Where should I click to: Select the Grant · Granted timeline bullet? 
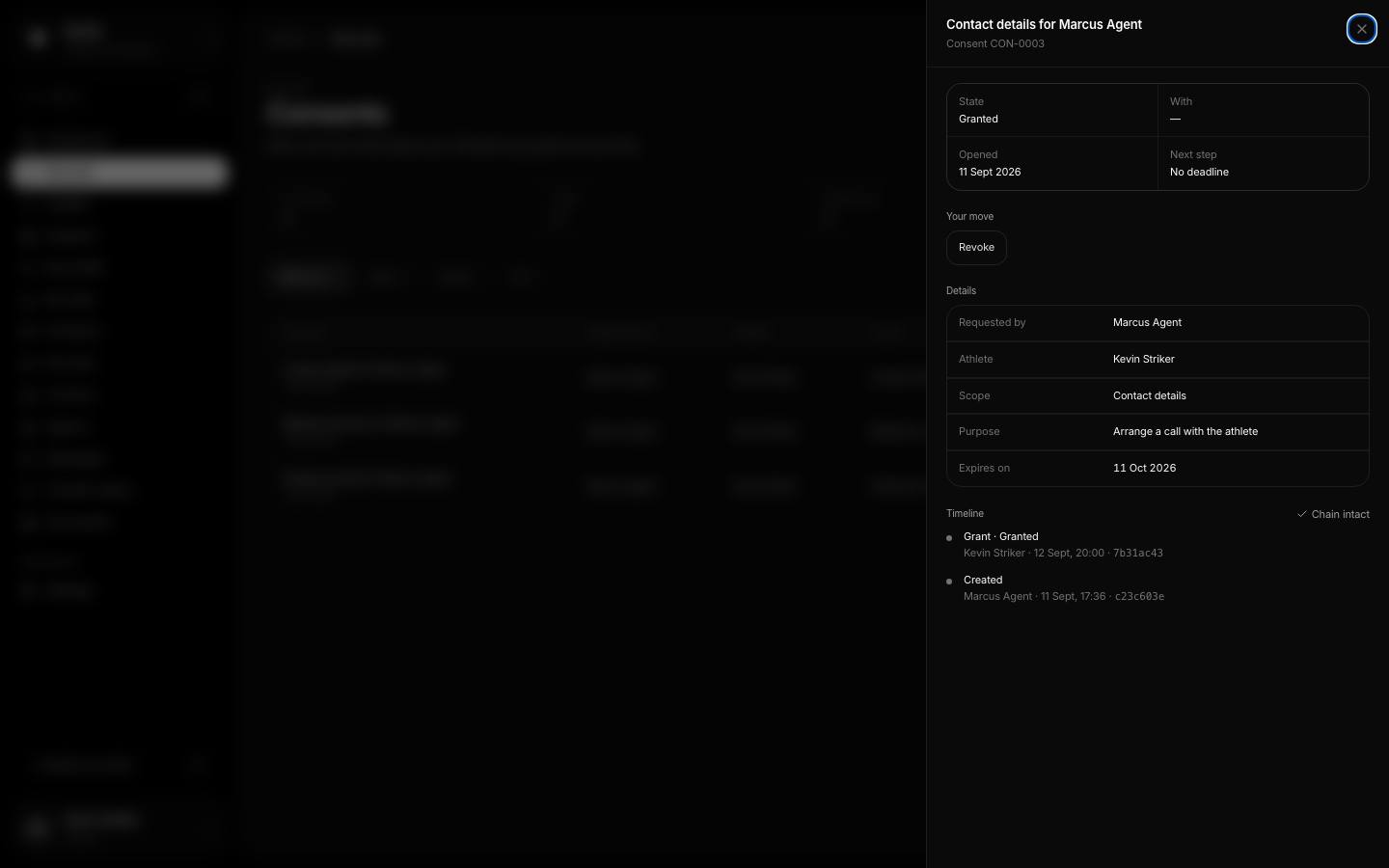pos(949,538)
